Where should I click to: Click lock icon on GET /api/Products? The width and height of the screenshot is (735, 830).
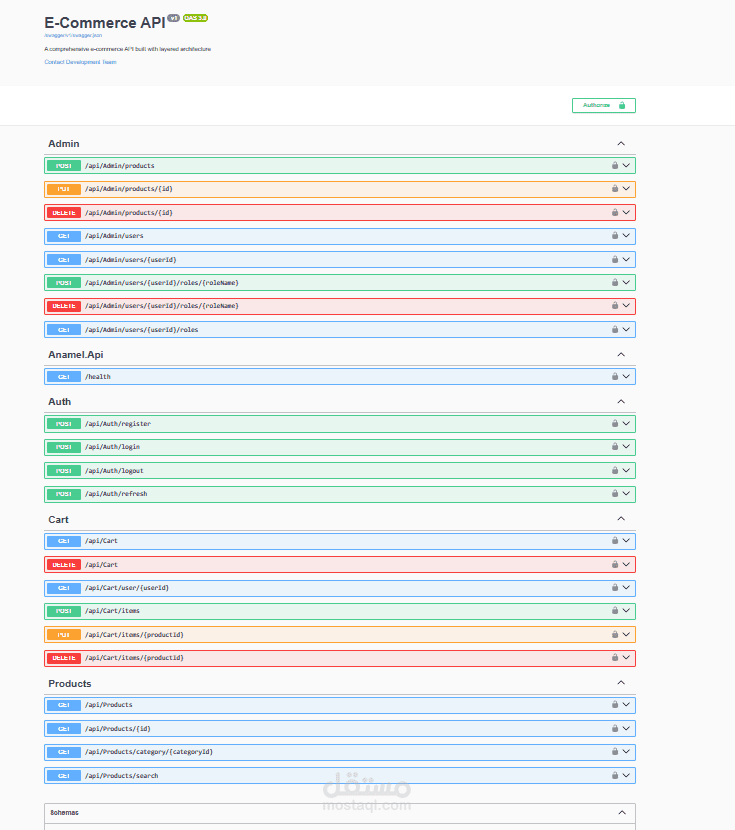tap(615, 705)
